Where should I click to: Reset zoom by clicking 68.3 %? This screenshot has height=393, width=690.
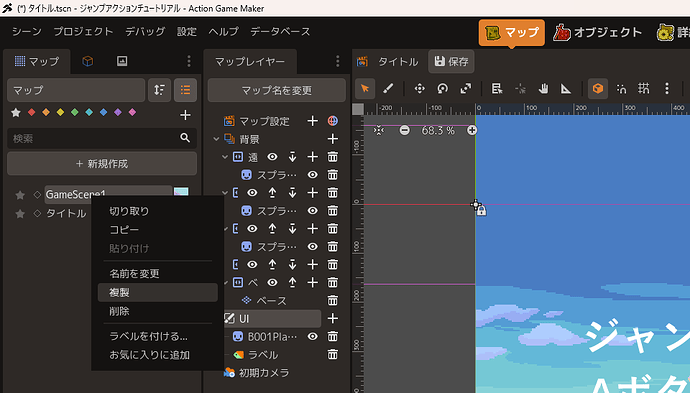(x=438, y=130)
